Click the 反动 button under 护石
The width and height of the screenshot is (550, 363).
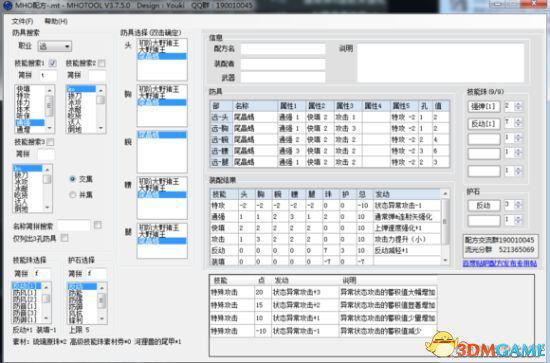[484, 205]
